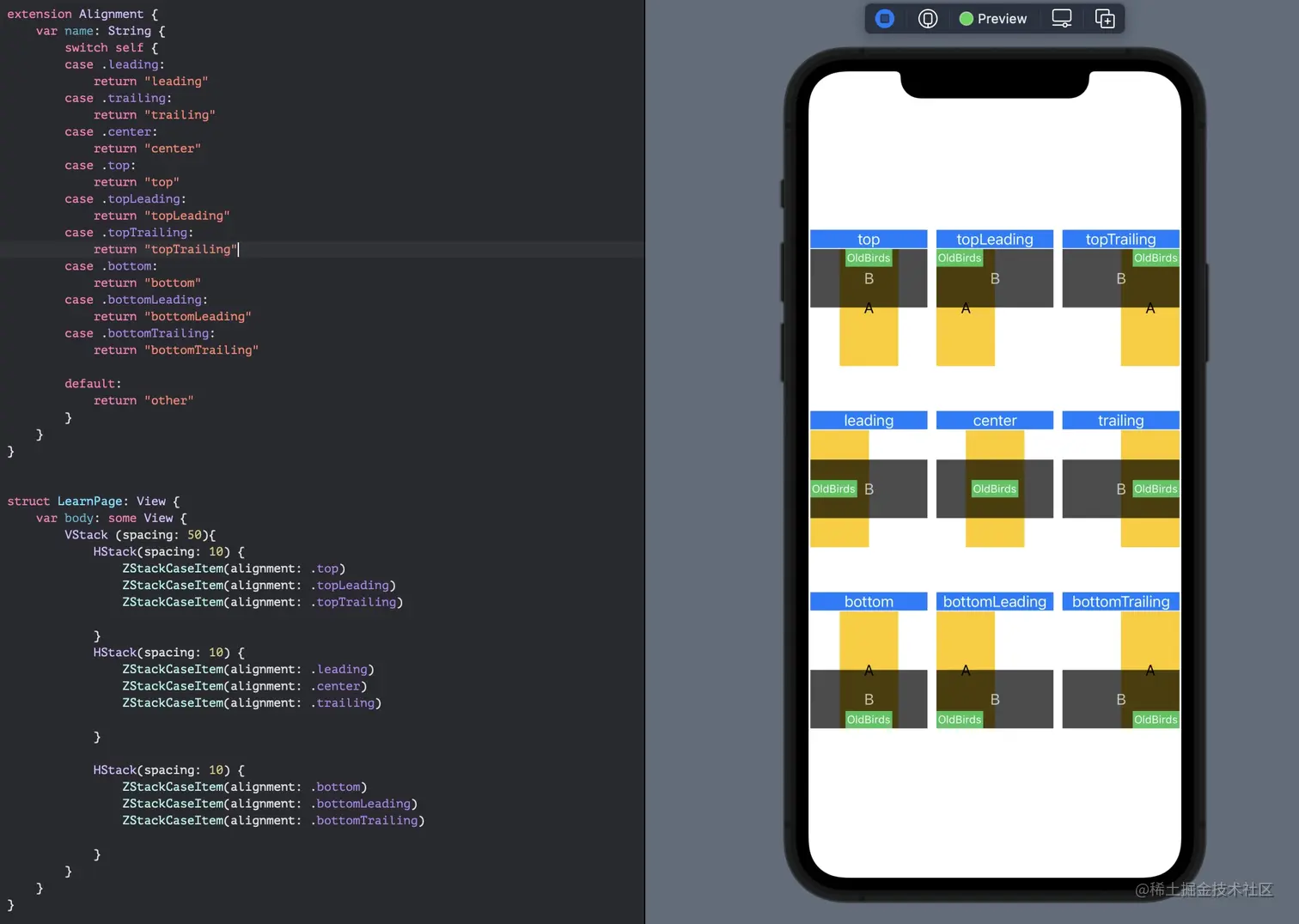Click the blue 'topTrailing' label in preview

click(1120, 239)
